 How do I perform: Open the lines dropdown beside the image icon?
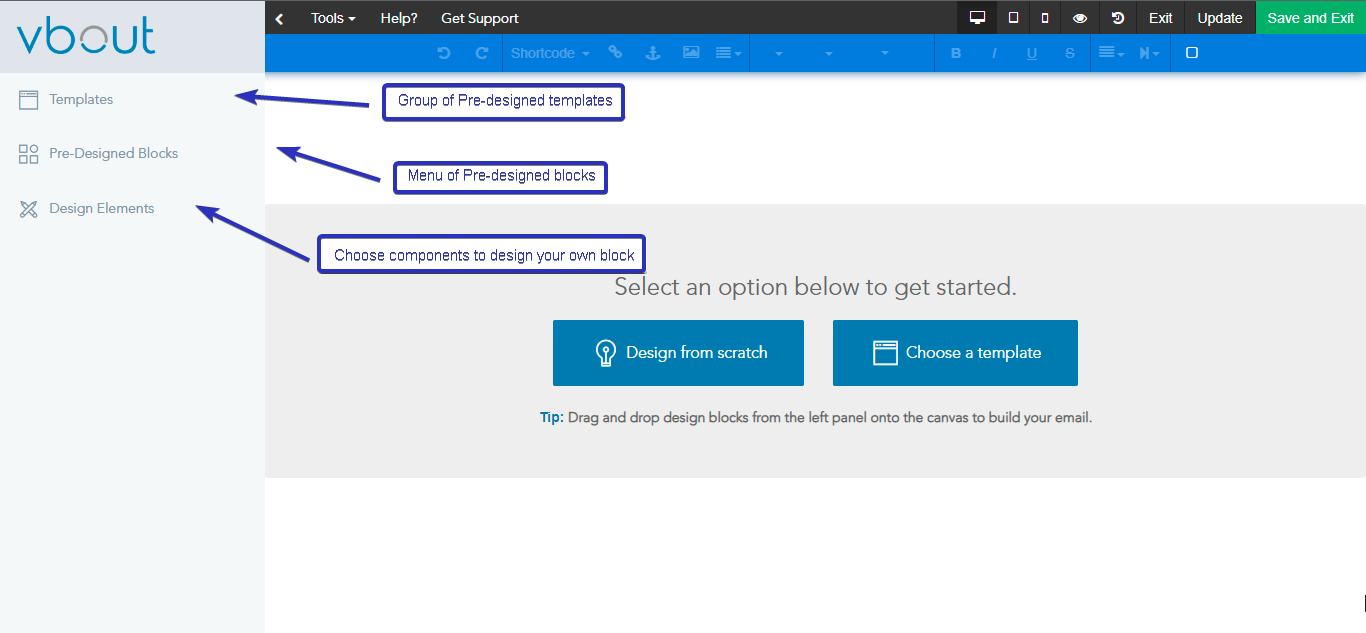(728, 53)
